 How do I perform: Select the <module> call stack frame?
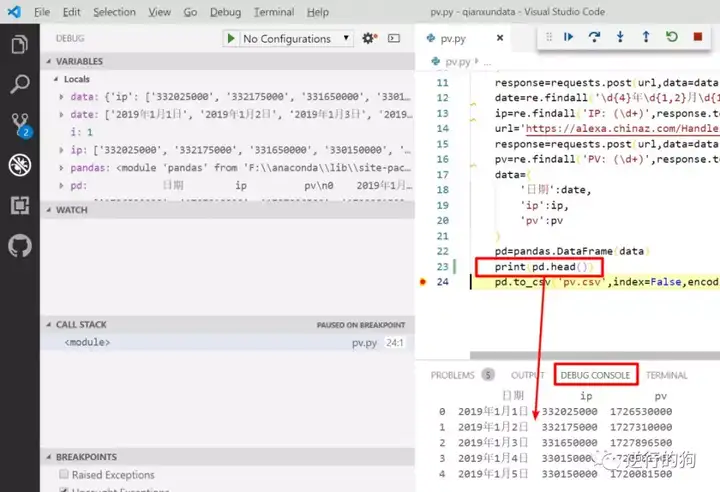click(228, 342)
